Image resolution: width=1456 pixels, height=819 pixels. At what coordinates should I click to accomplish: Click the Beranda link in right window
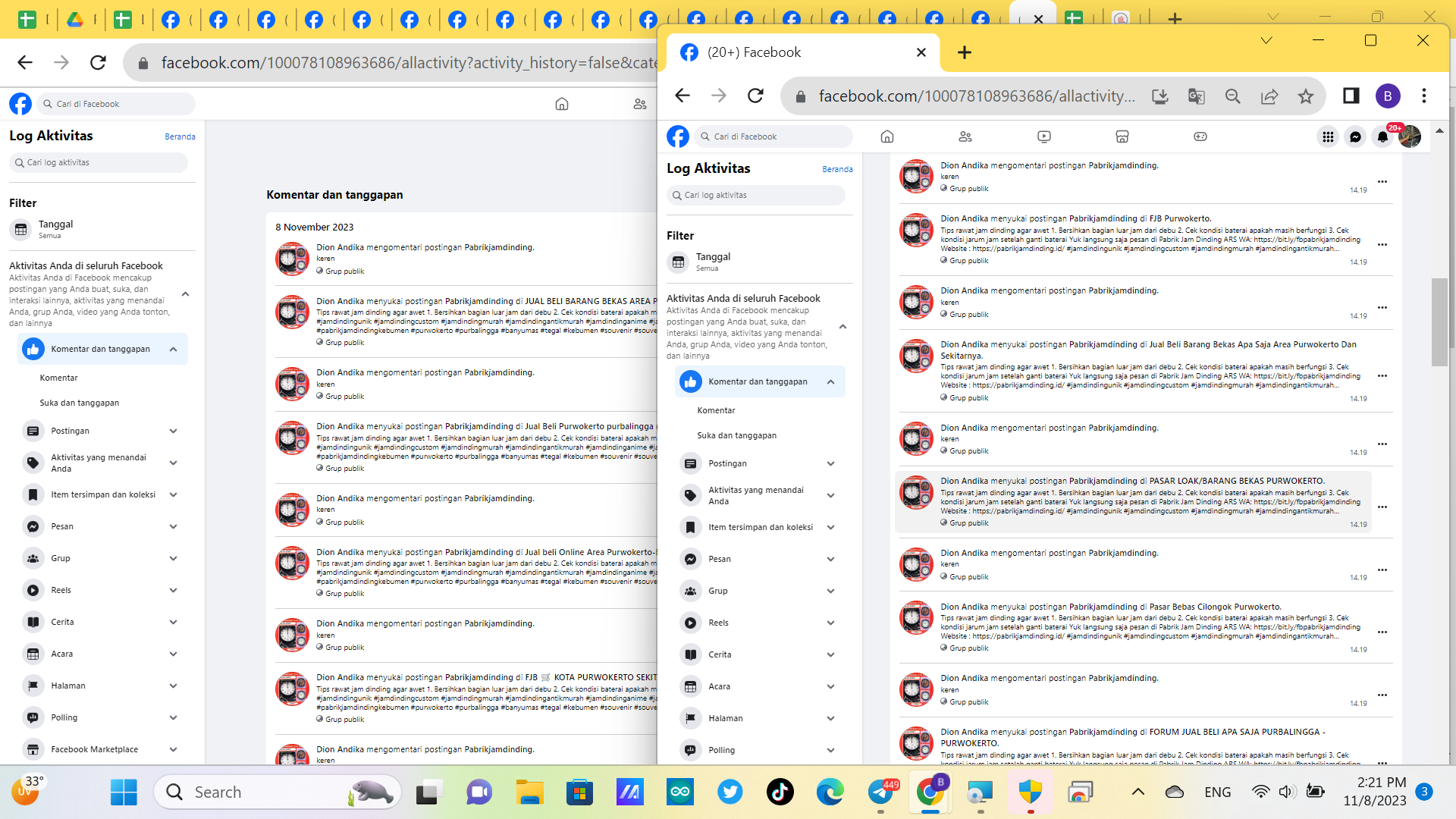click(x=837, y=169)
